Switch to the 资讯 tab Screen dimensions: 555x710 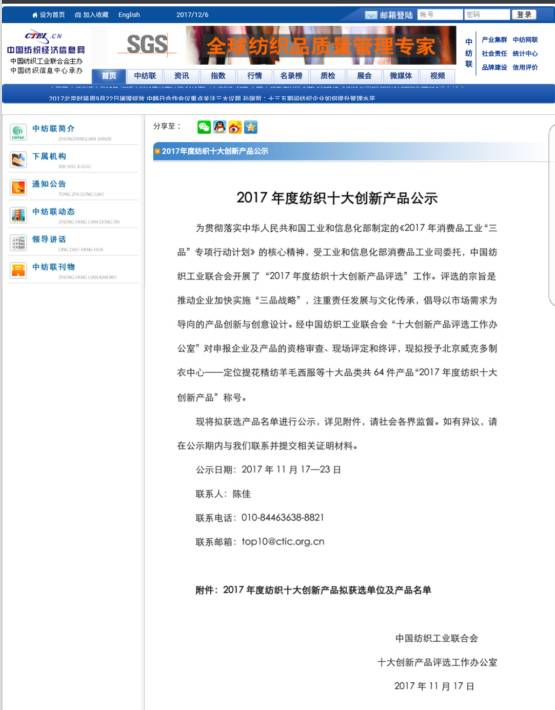point(182,76)
